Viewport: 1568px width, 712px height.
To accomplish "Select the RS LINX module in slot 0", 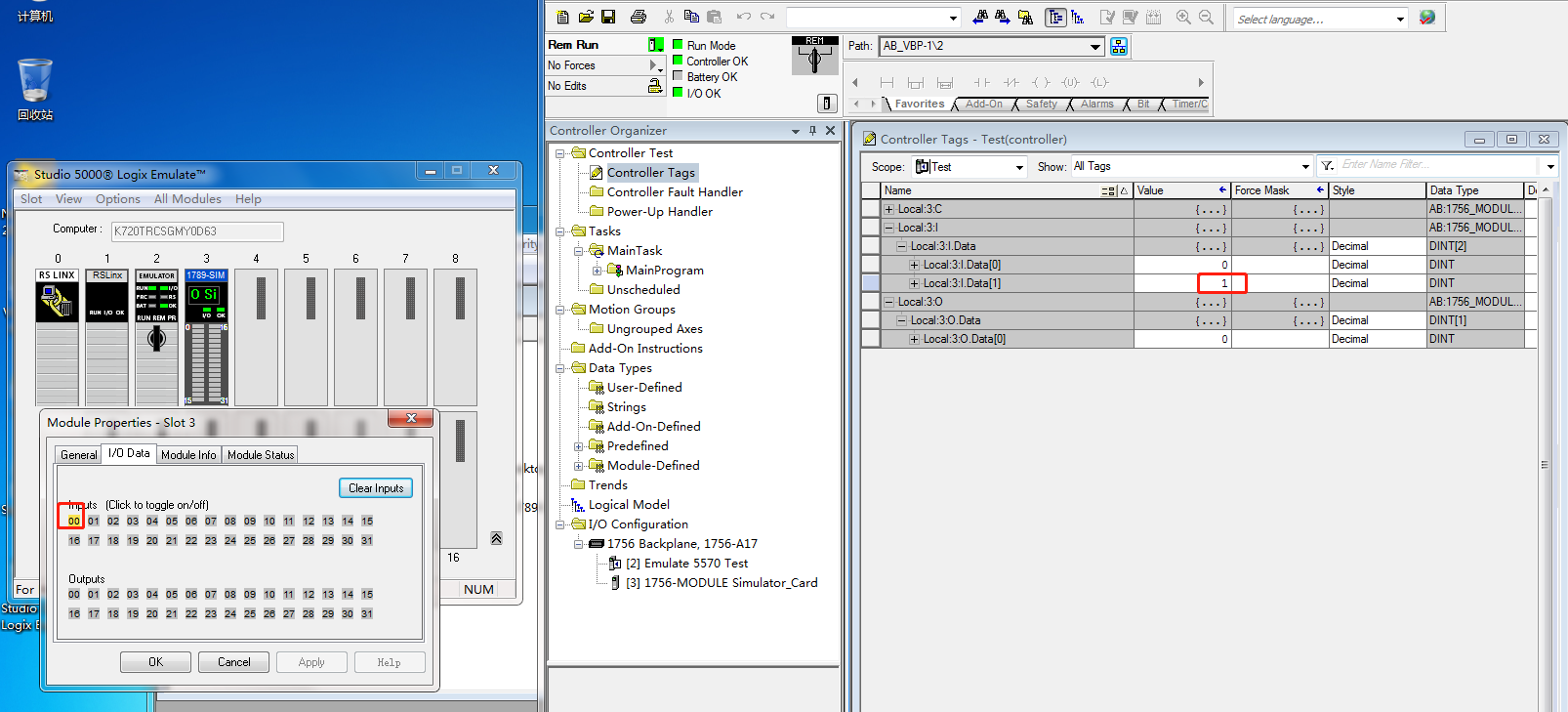I will (x=58, y=336).
